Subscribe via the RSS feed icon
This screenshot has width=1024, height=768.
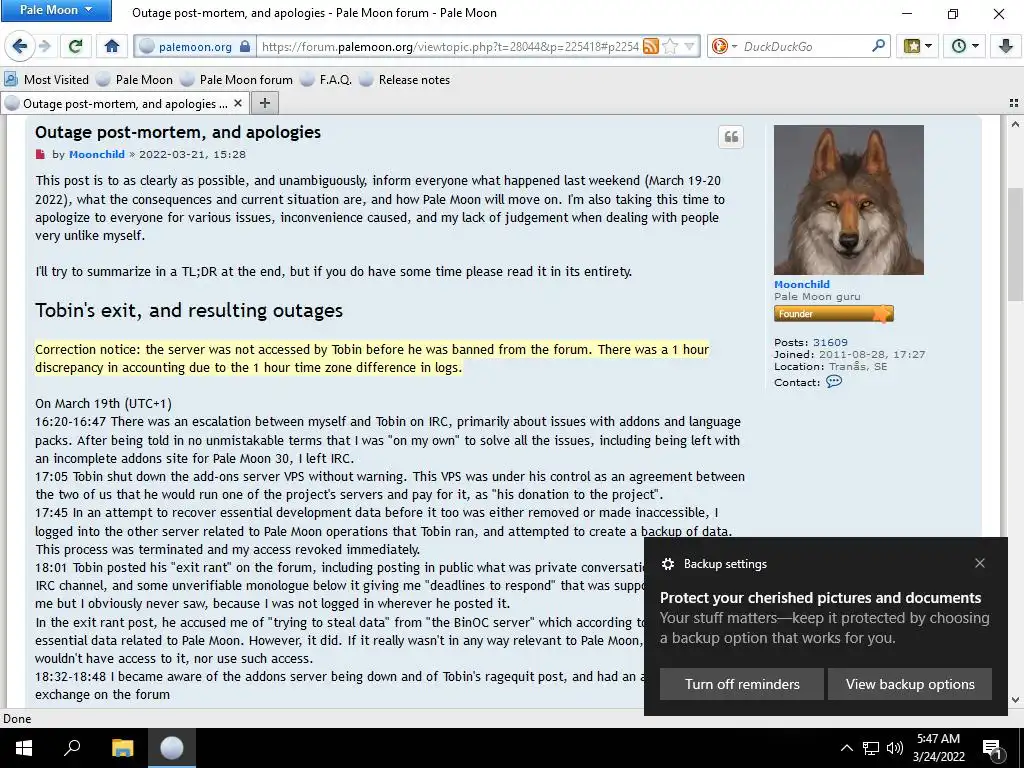(x=650, y=46)
